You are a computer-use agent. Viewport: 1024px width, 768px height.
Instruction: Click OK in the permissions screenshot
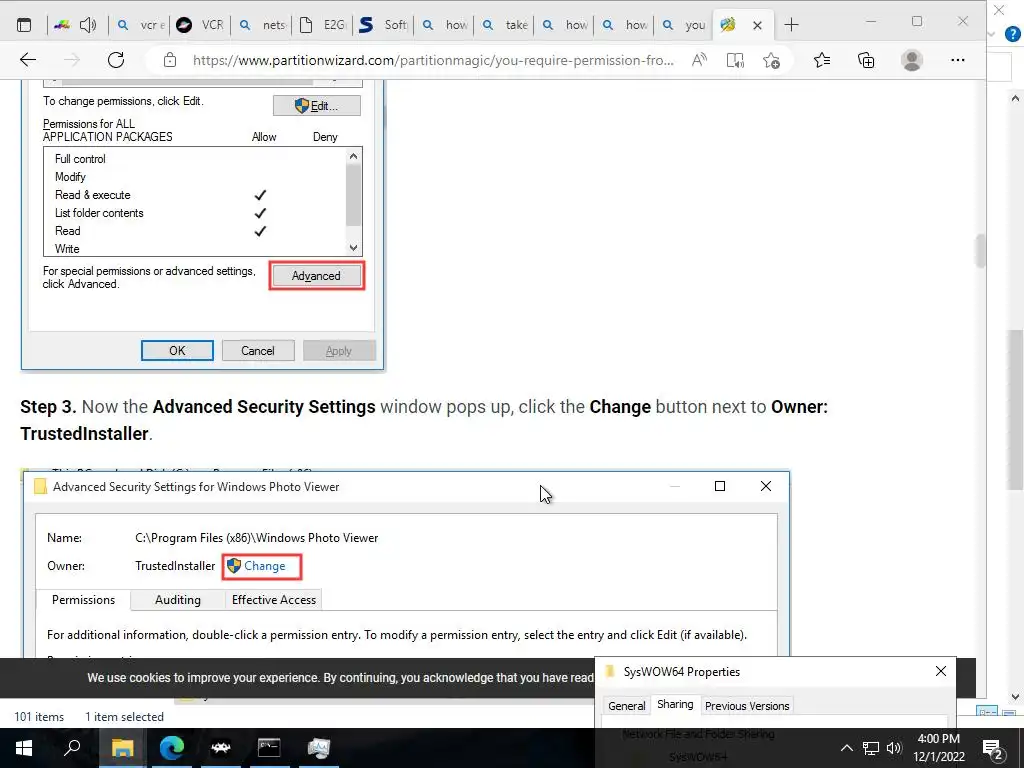click(177, 351)
